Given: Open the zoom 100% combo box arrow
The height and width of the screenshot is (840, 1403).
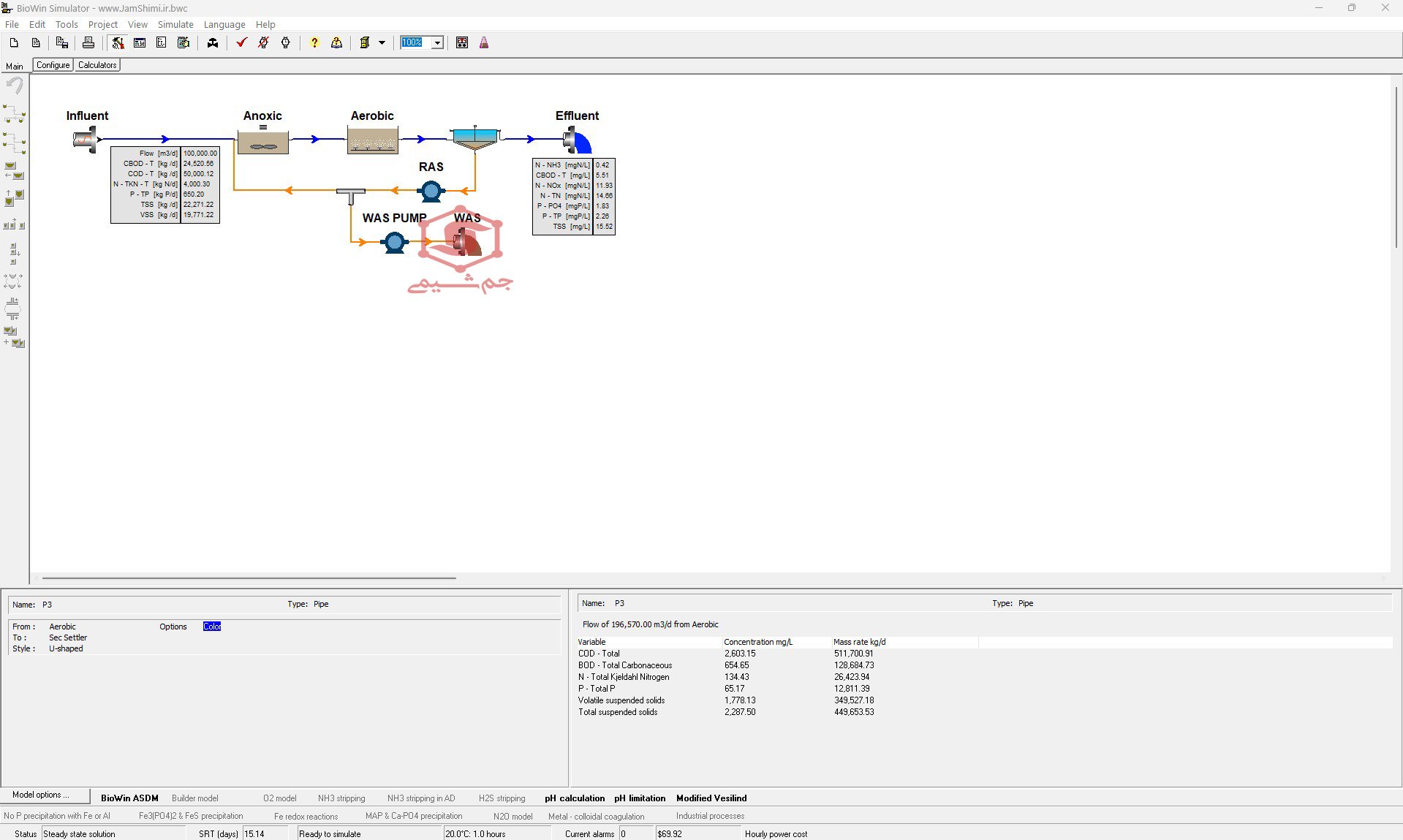Looking at the screenshot, I should click(437, 43).
